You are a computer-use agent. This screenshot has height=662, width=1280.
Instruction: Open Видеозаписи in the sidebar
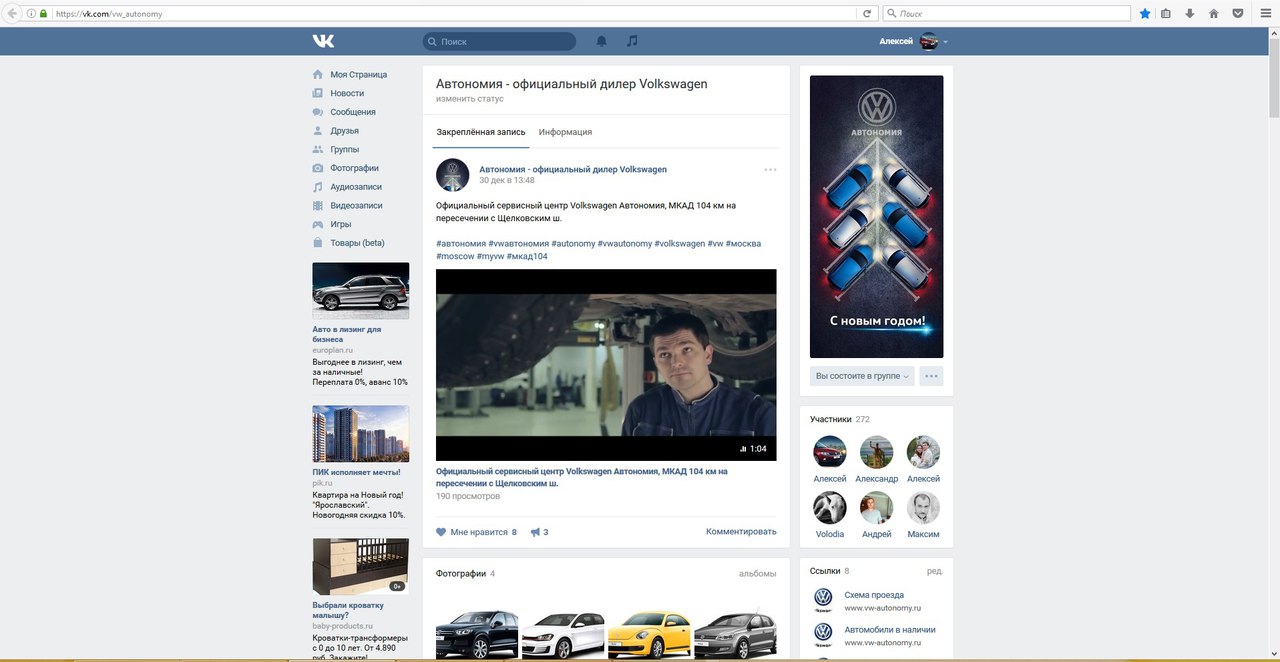356,206
